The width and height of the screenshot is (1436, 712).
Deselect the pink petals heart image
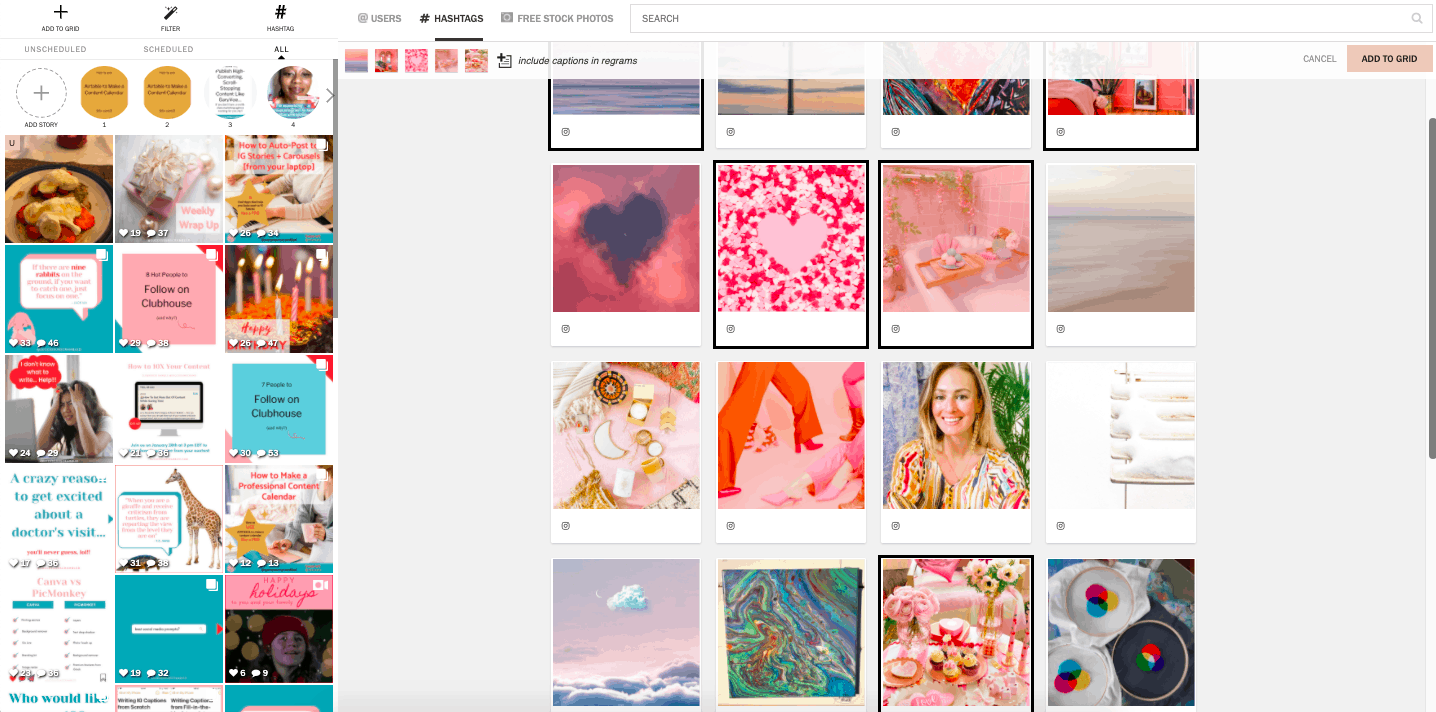pos(791,238)
